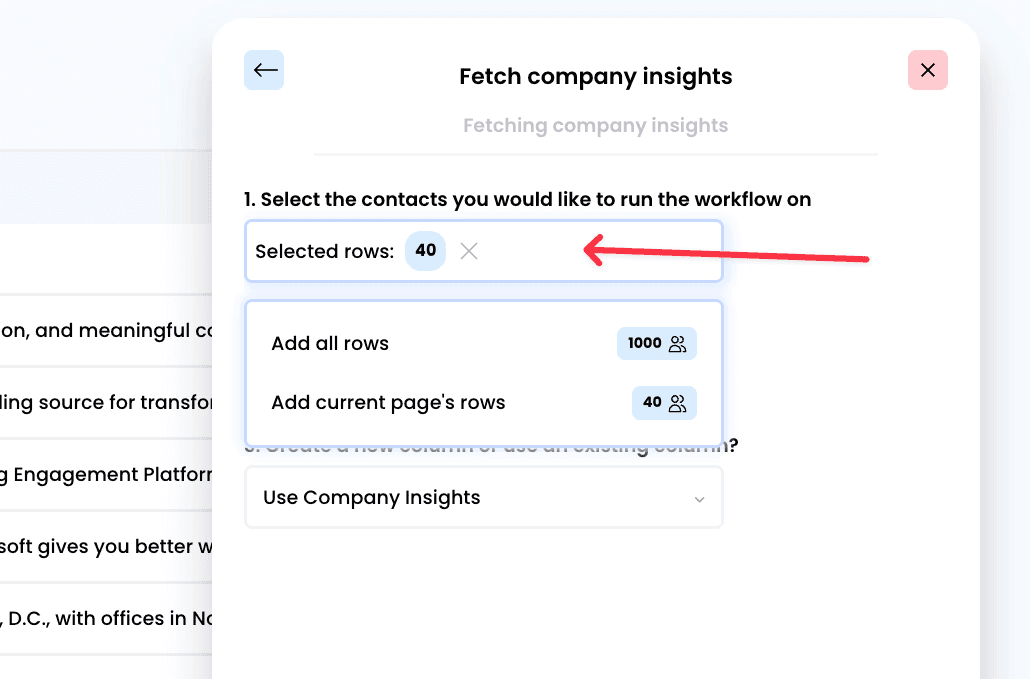The image size is (1030, 679).
Task: Focus the Selected rows input field
Action: coord(484,251)
